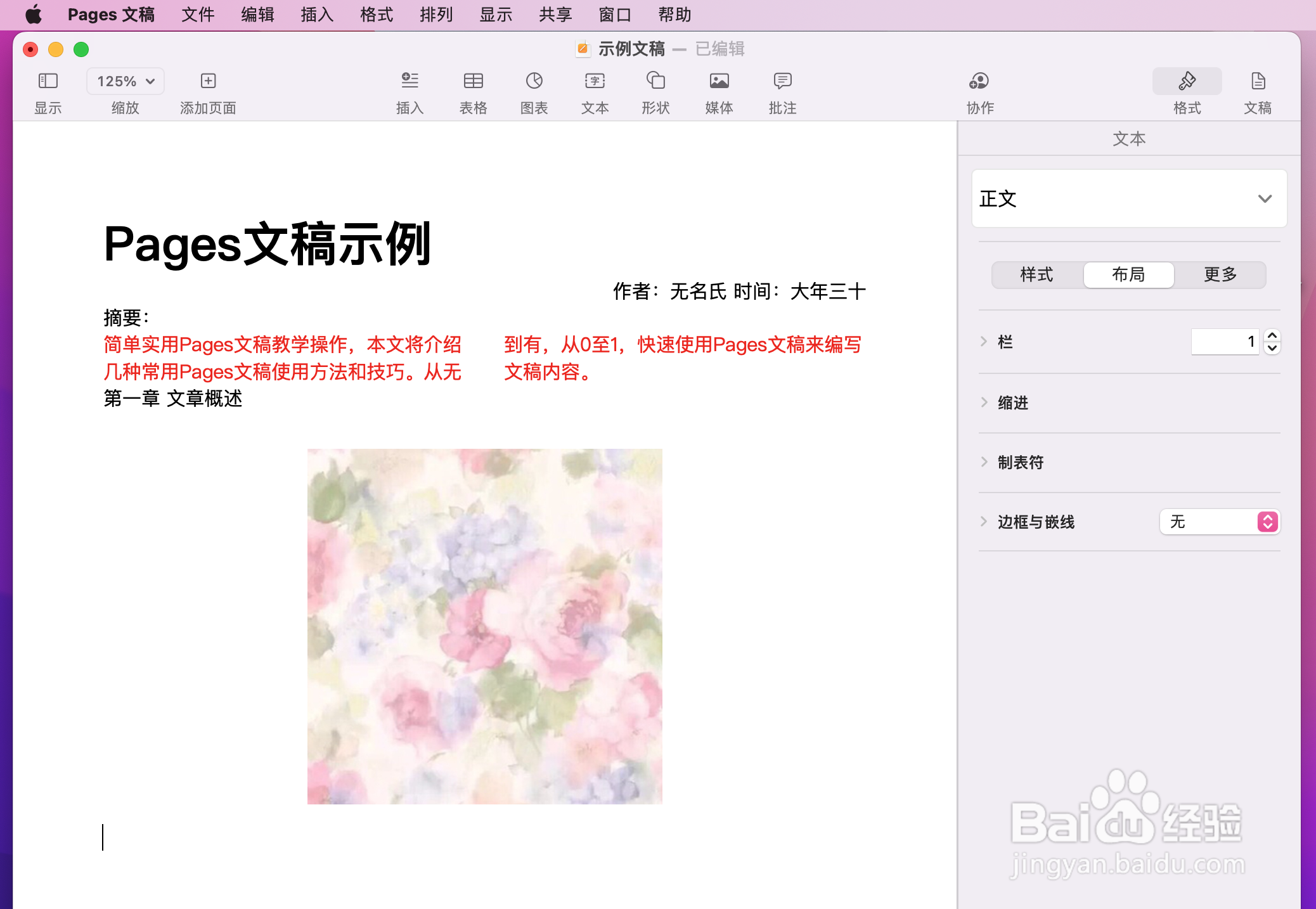This screenshot has width=1316, height=909.
Task: Increase columns count with up stepper
Action: [x=1272, y=335]
